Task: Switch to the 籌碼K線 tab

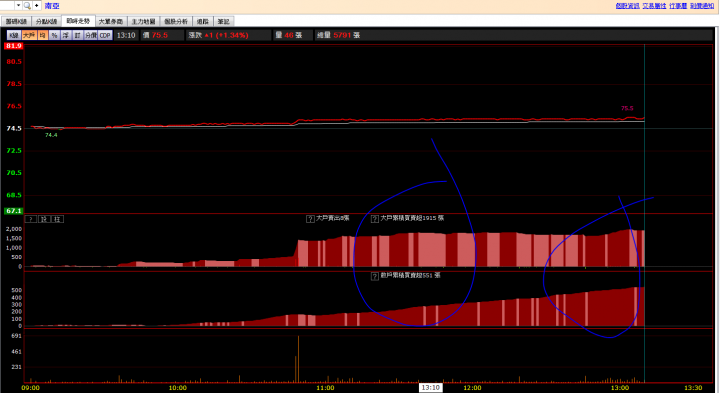Action: click(16, 22)
